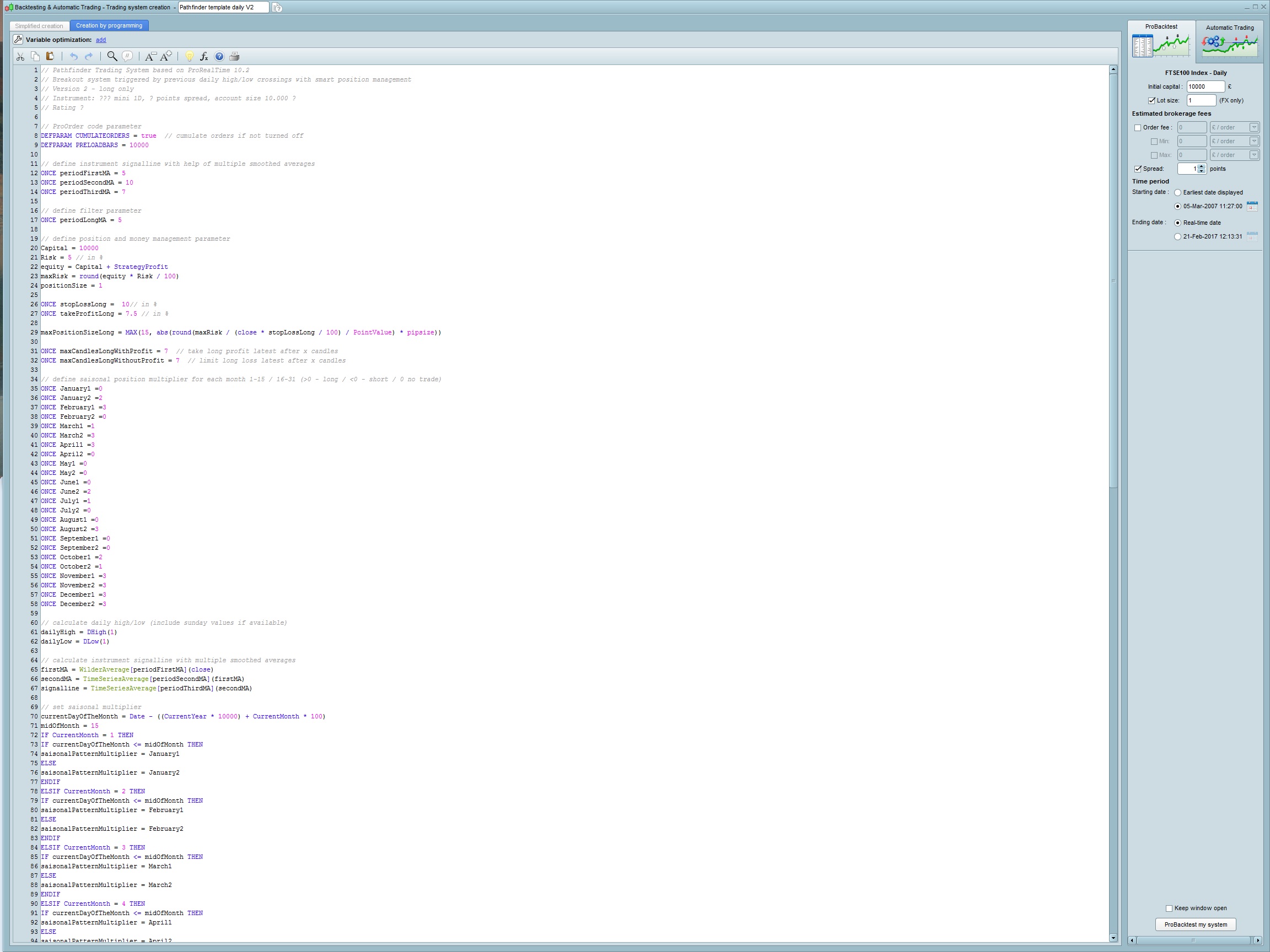Expand the Min fee unit dropdown
This screenshot has width=1270, height=952.
[1253, 141]
